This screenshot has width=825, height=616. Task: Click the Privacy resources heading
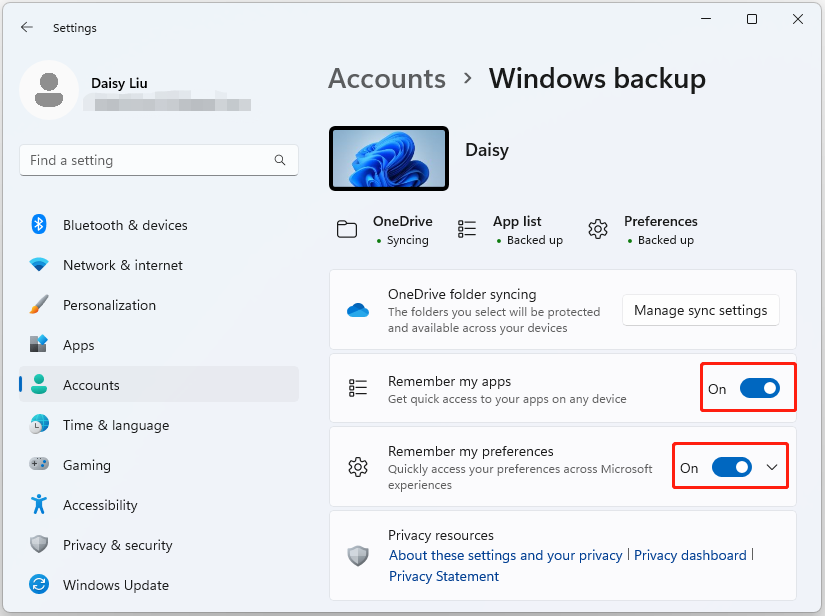pos(440,535)
